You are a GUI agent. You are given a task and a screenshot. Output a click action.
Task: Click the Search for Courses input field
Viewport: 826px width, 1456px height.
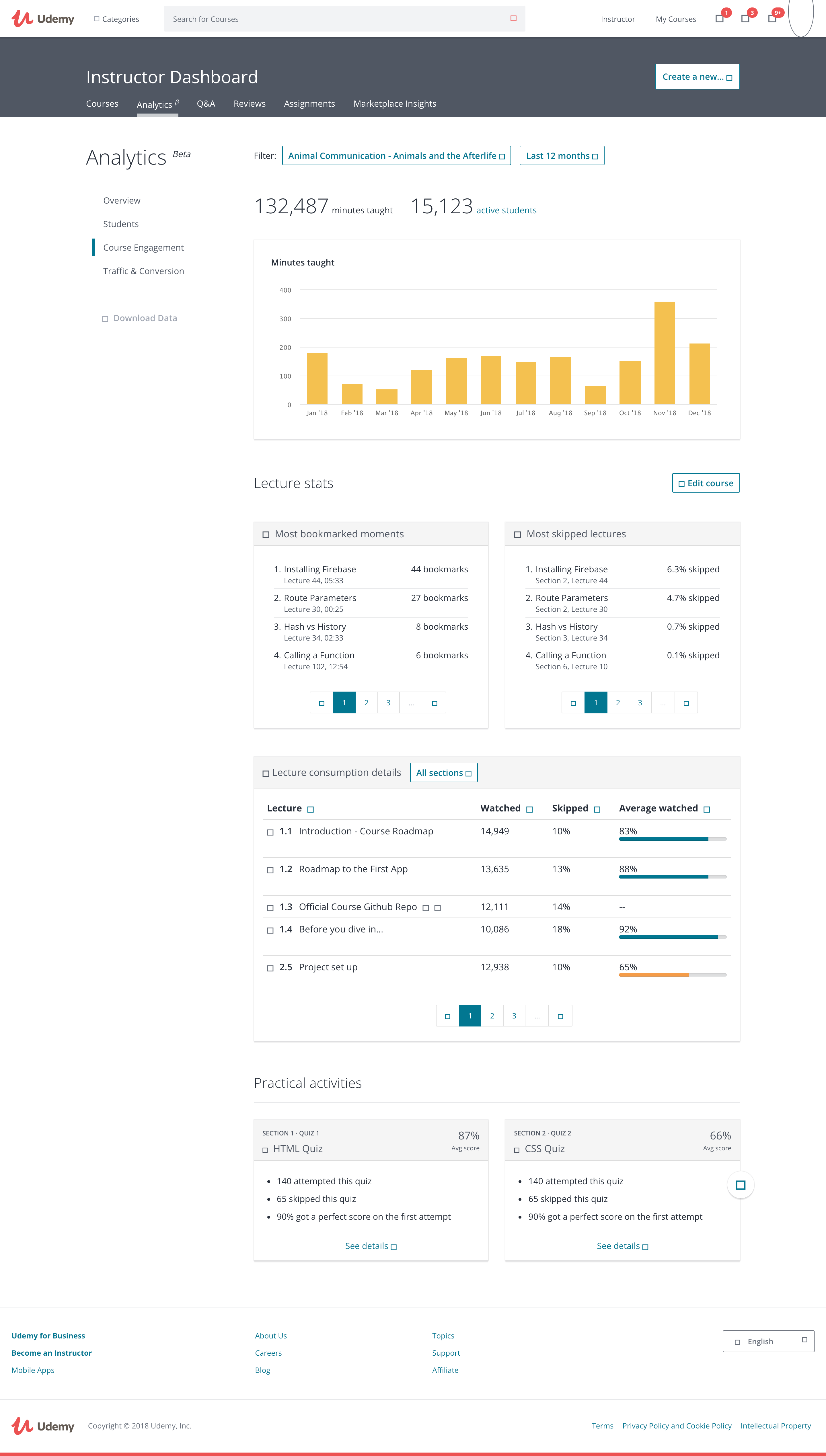pos(344,19)
